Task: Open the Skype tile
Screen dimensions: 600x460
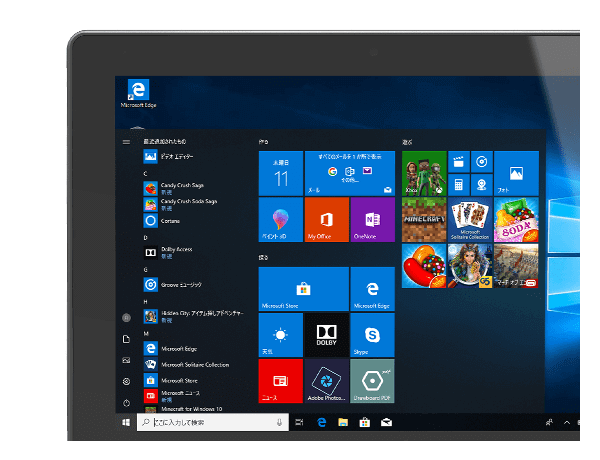Action: (373, 335)
